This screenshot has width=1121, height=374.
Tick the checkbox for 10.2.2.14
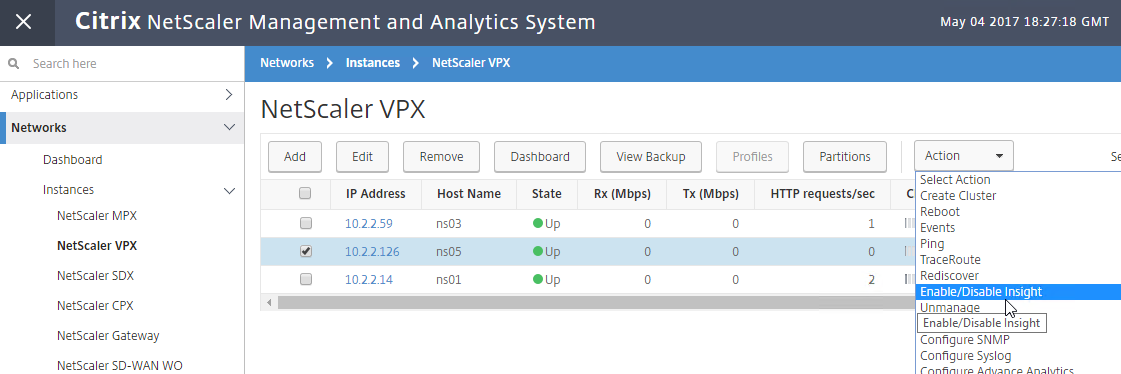(x=305, y=280)
